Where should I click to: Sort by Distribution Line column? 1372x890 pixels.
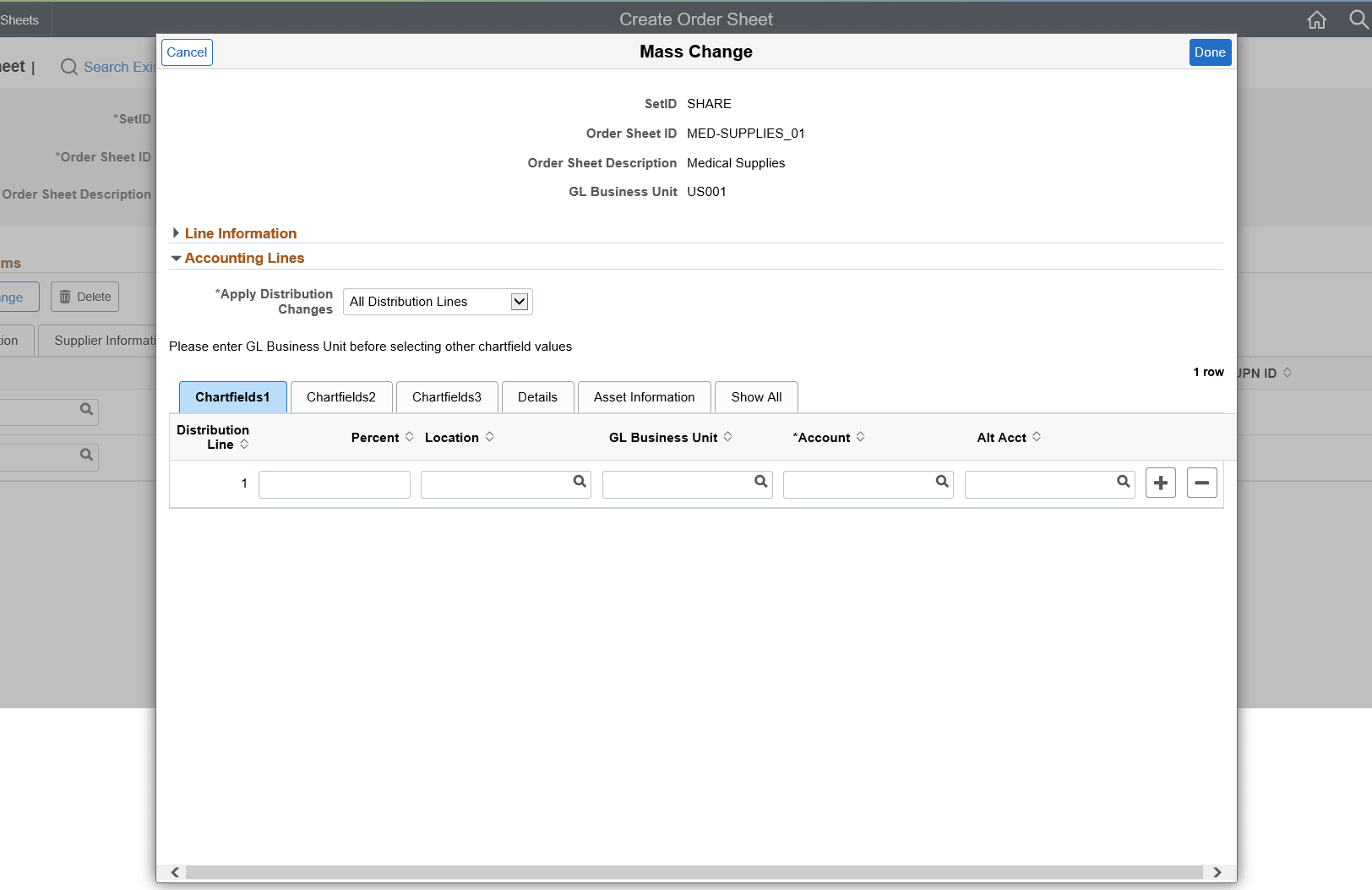pos(244,445)
